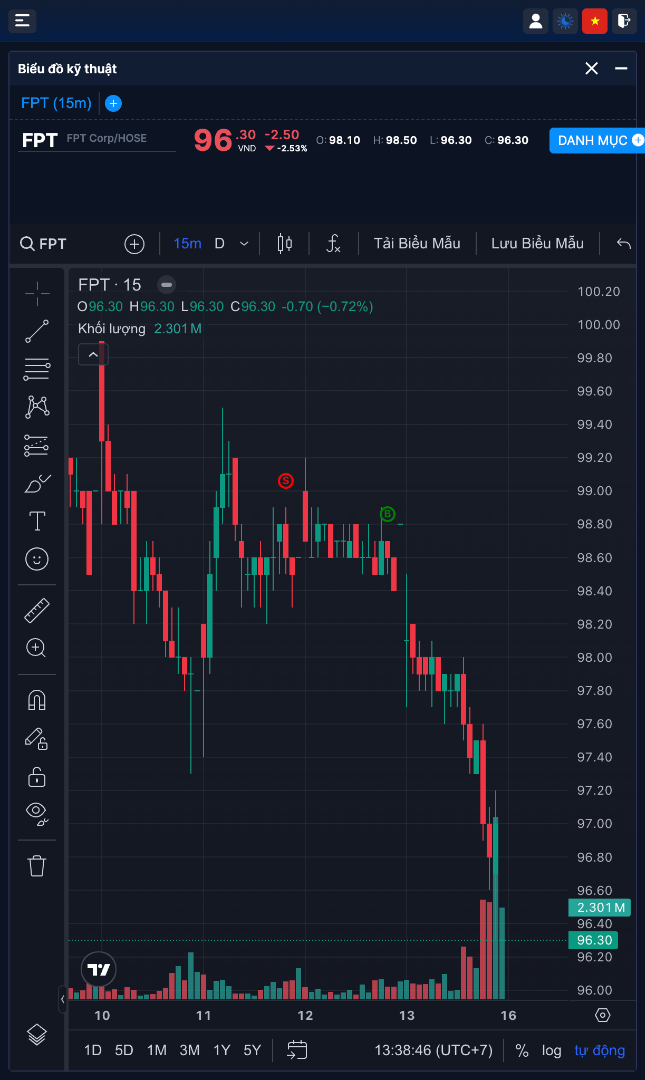Click the time 13:38:46 (UTC+7)

point(433,1050)
